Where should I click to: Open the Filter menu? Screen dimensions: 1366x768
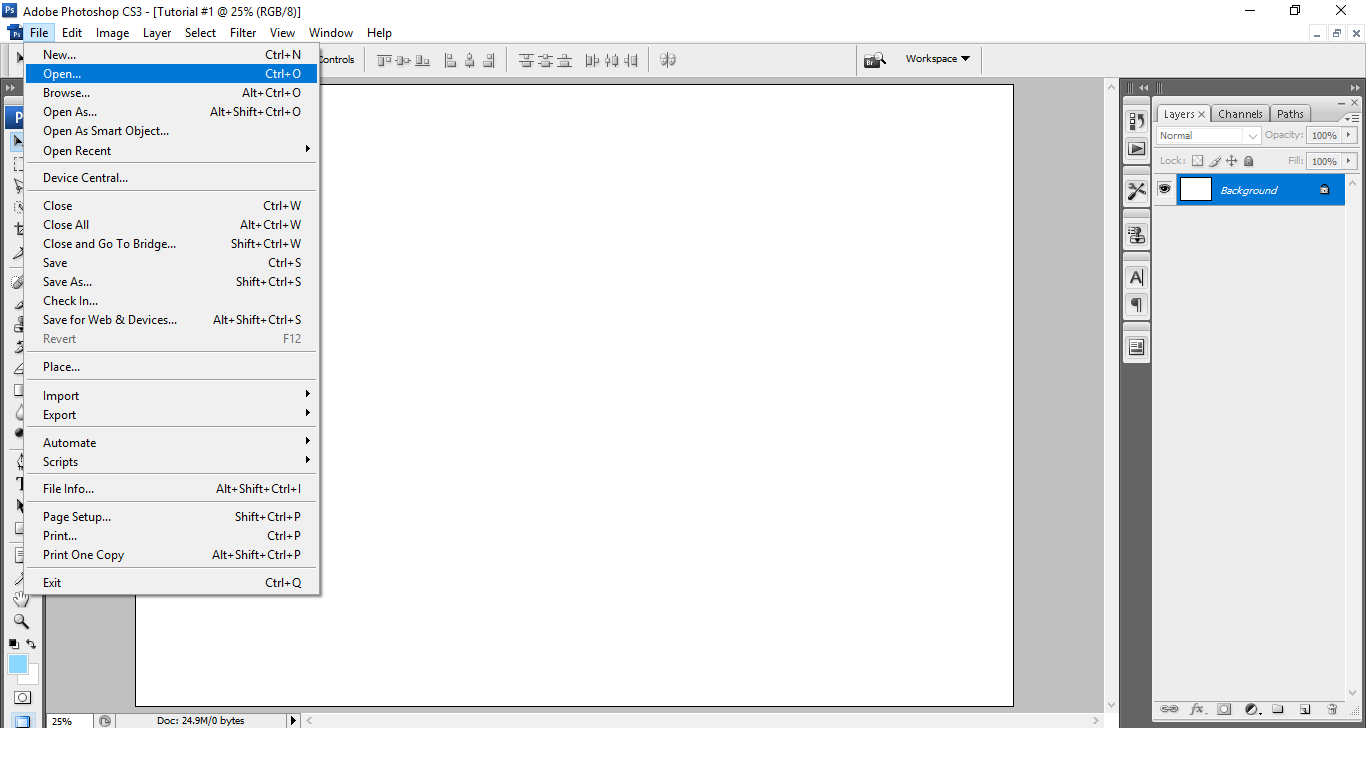243,33
